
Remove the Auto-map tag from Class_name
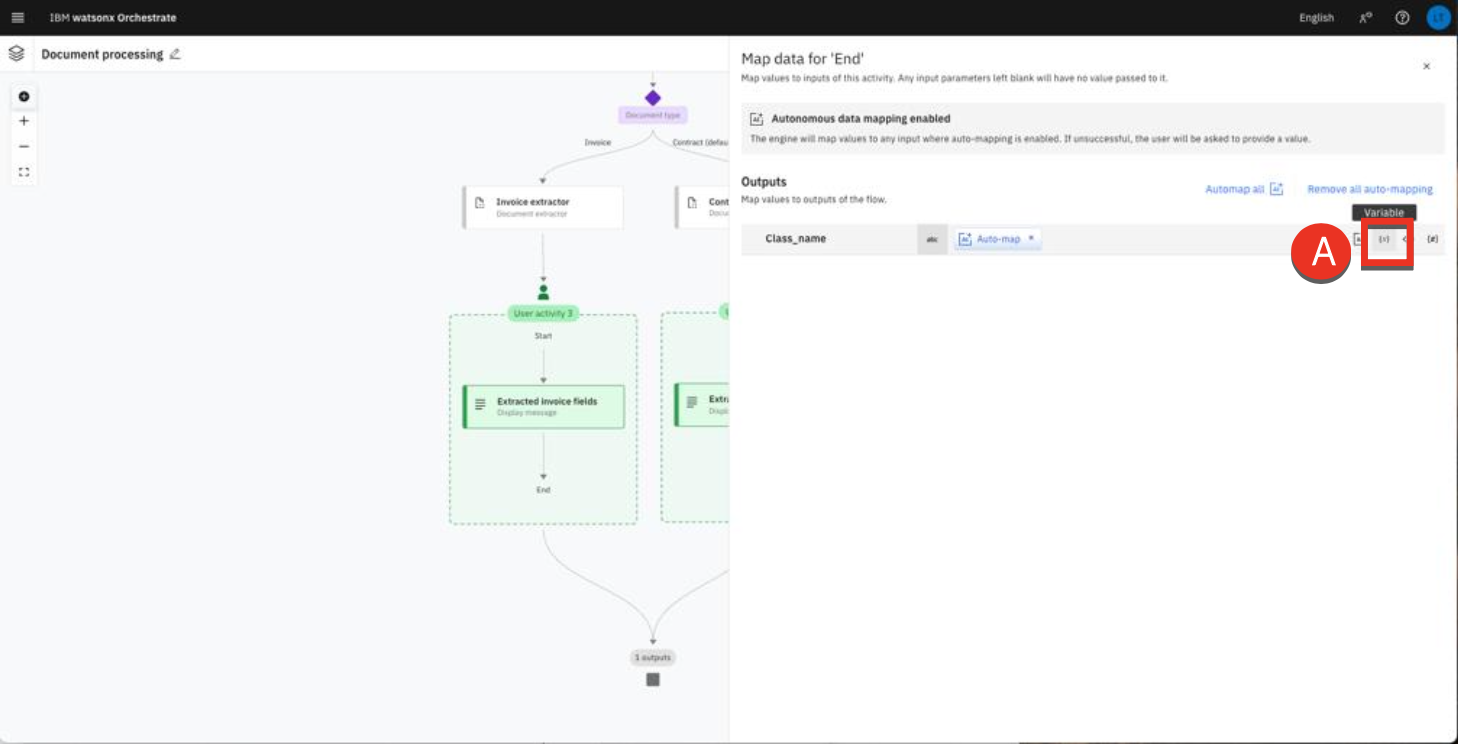pos(1031,239)
